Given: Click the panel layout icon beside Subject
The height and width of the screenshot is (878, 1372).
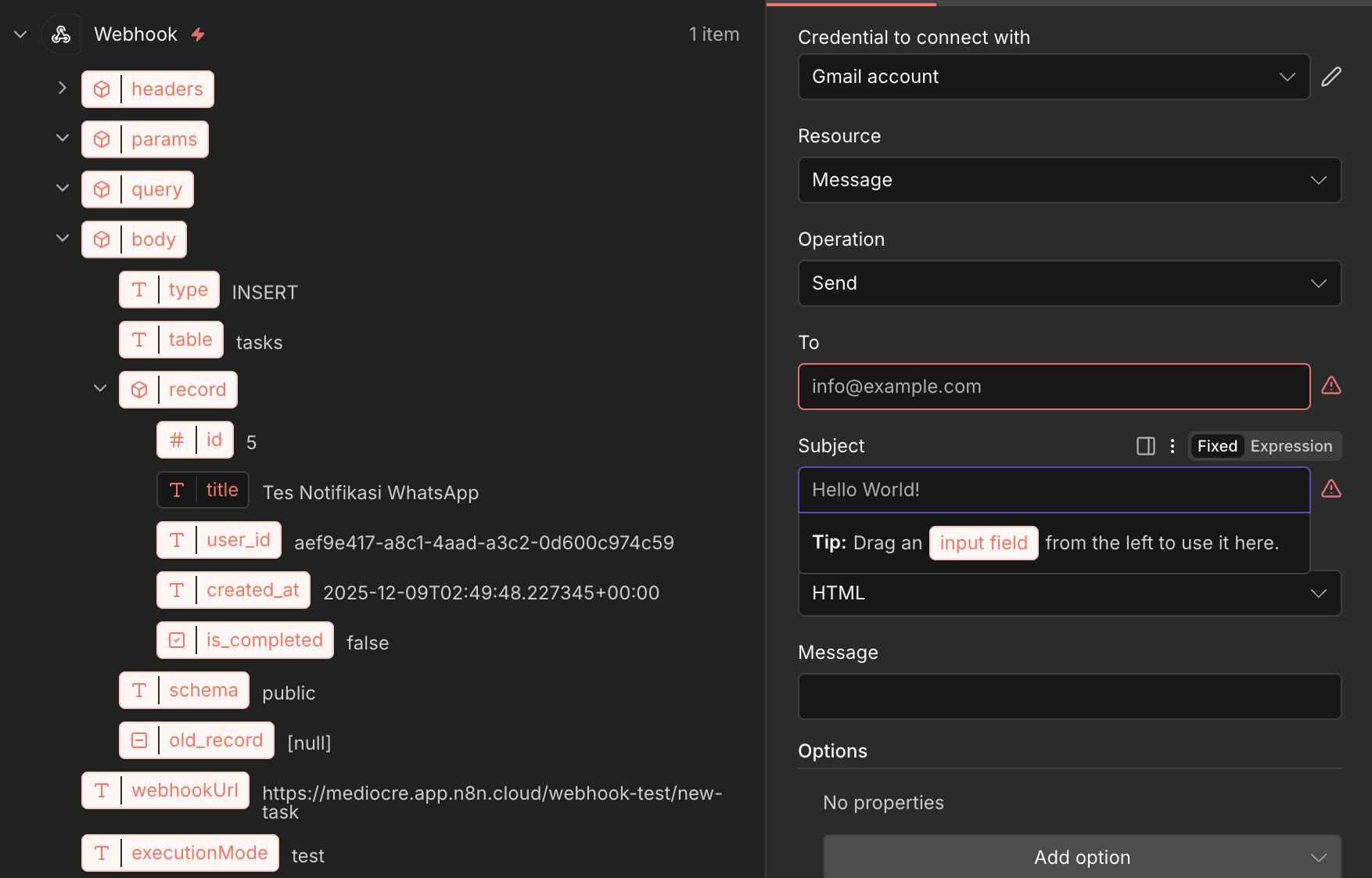Looking at the screenshot, I should [x=1145, y=446].
